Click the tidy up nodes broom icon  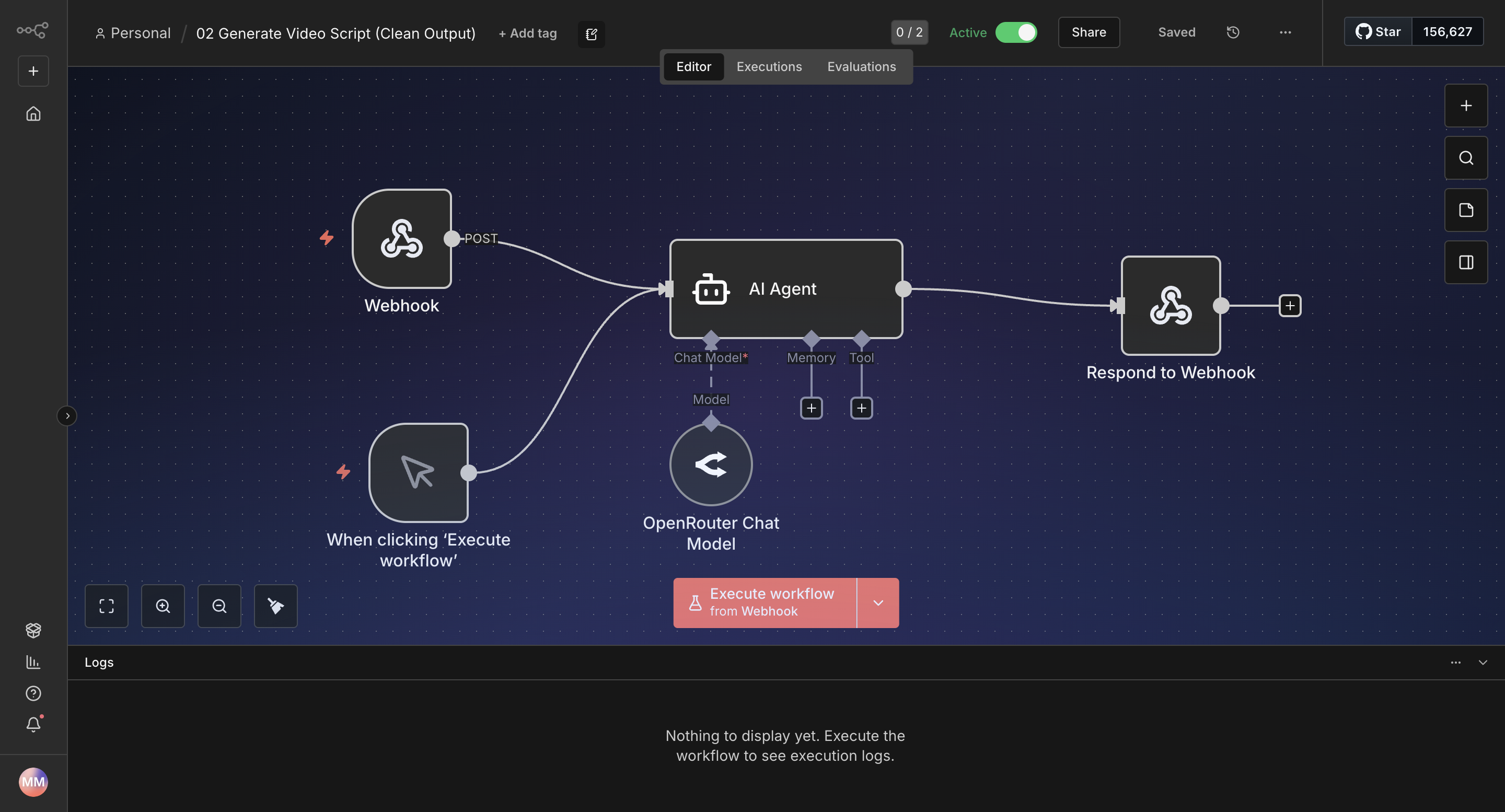click(x=276, y=606)
